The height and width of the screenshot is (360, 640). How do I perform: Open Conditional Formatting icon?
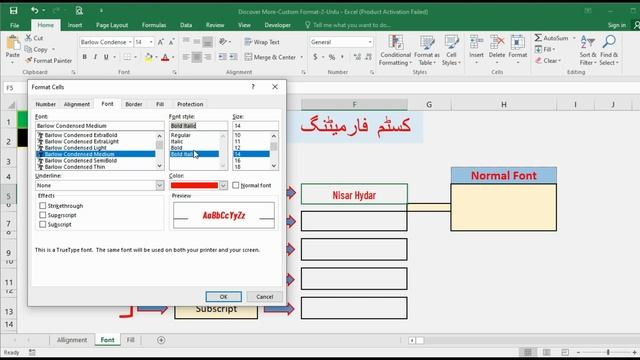click(395, 43)
